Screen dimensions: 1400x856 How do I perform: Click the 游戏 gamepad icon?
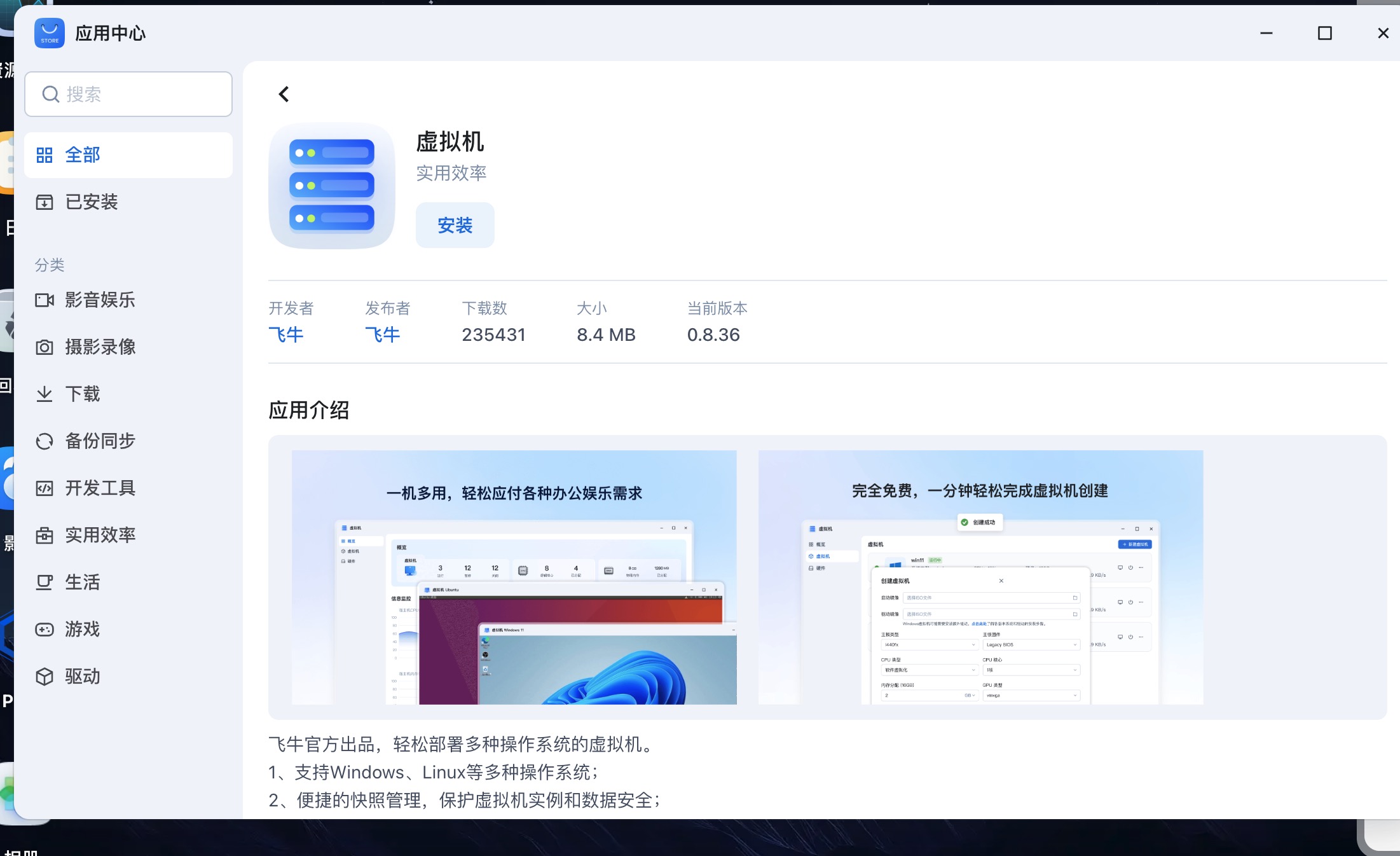(x=45, y=630)
